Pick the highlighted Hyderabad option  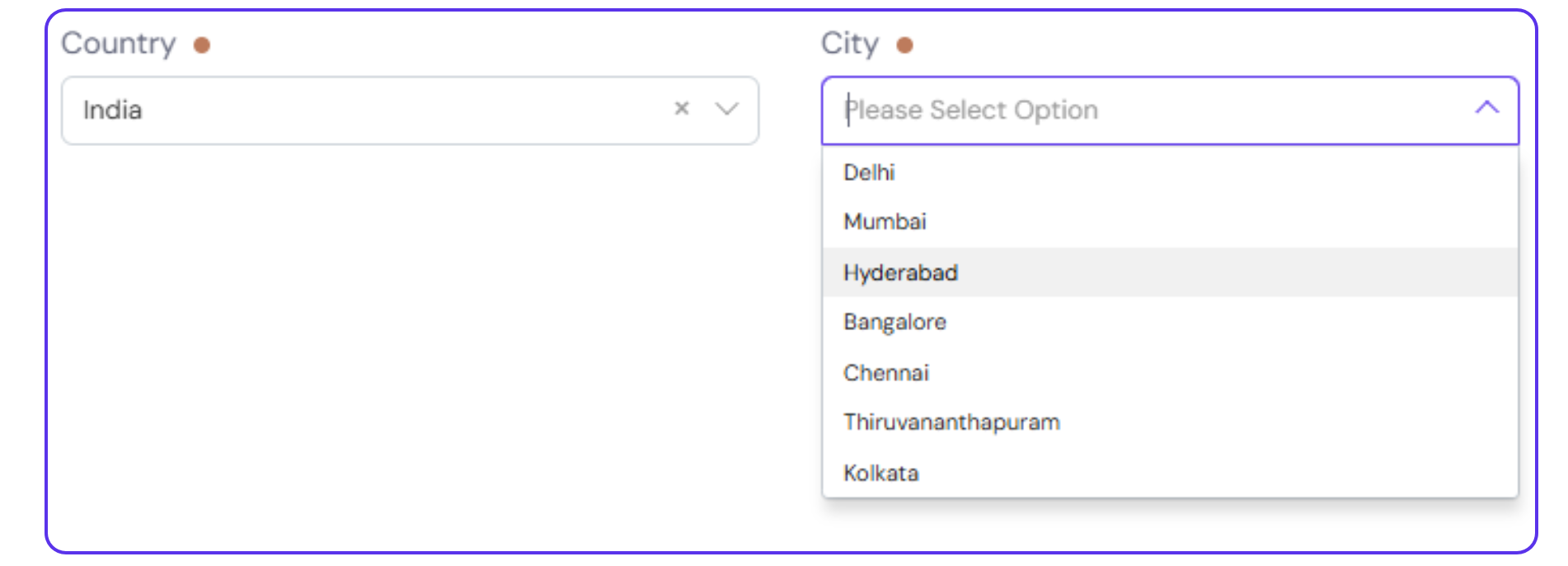click(x=900, y=273)
